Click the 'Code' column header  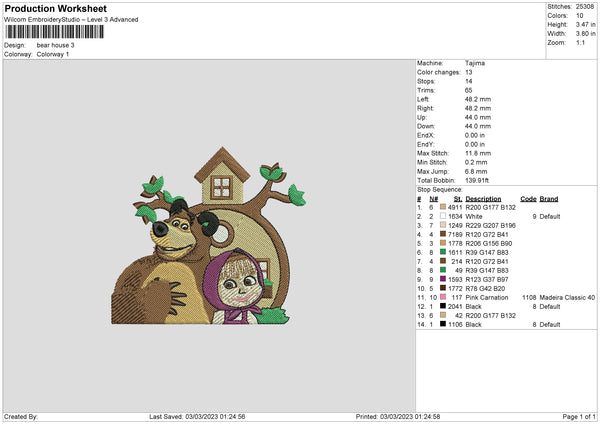528,199
